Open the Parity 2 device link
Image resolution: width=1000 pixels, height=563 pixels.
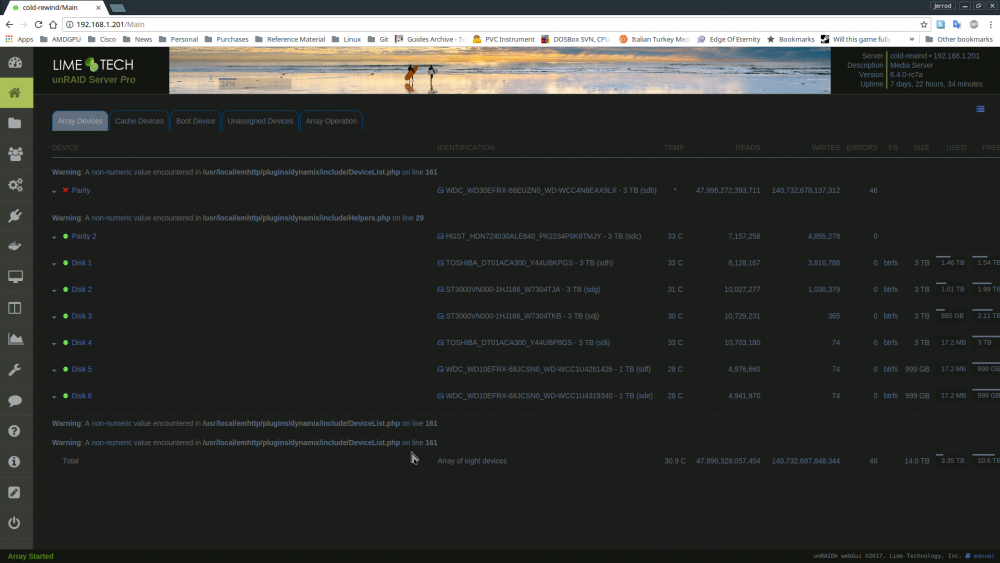pyautogui.click(x=84, y=237)
